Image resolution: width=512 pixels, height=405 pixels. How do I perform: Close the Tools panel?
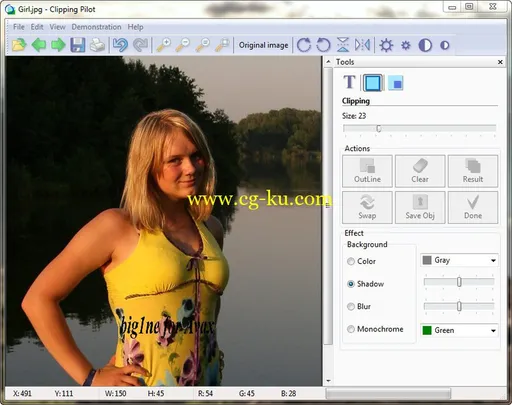500,62
